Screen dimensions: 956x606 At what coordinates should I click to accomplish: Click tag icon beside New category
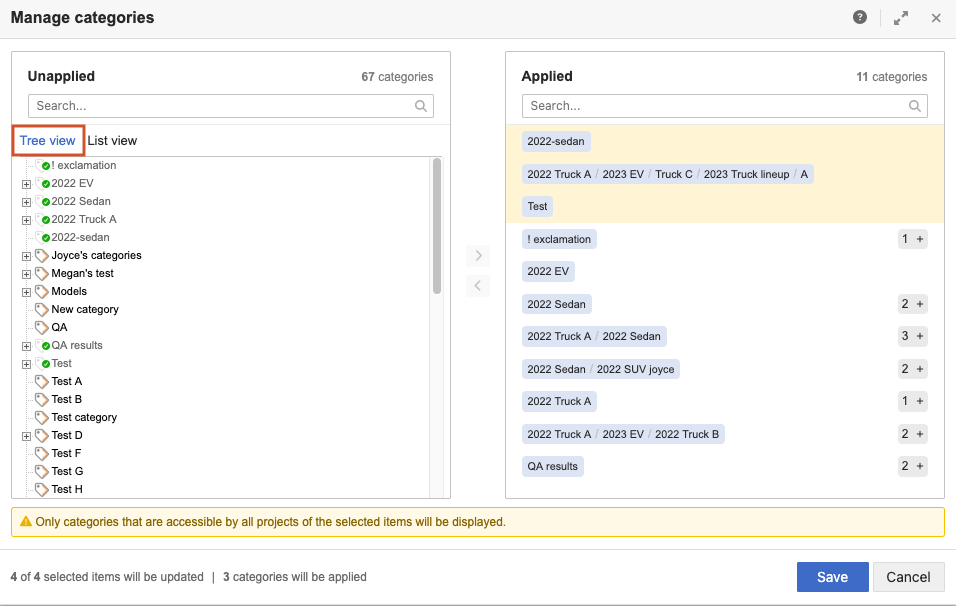(x=41, y=310)
